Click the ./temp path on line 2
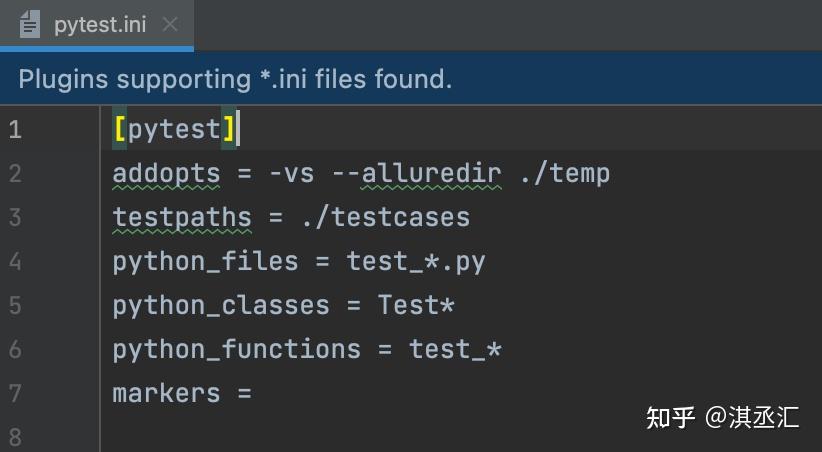 pos(565,174)
